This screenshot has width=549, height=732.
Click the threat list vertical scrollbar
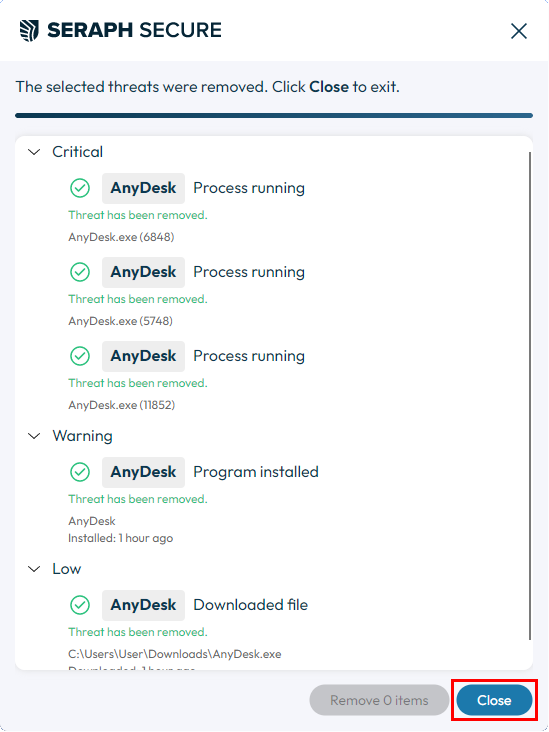click(x=530, y=396)
